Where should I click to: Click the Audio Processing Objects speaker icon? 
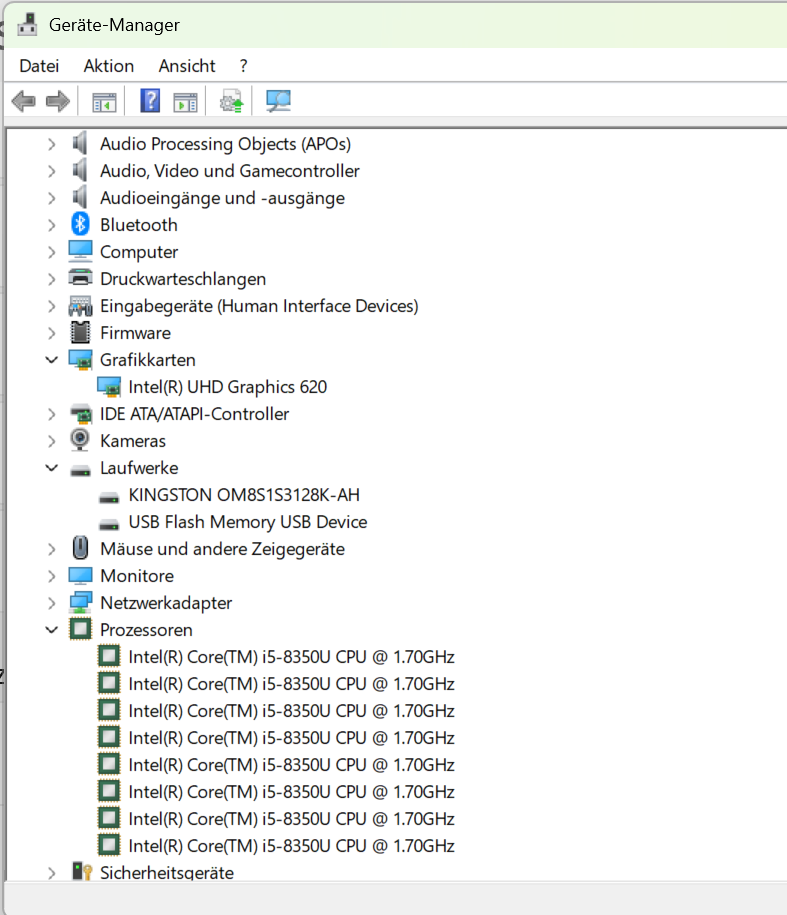tap(80, 144)
